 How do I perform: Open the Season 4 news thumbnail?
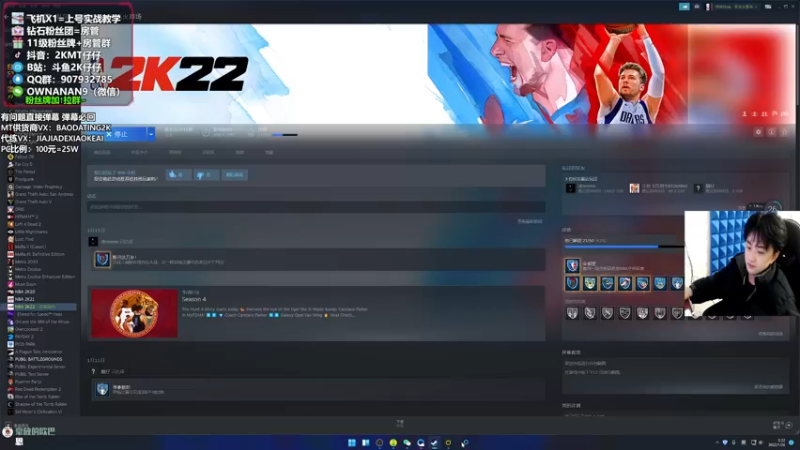tap(135, 313)
